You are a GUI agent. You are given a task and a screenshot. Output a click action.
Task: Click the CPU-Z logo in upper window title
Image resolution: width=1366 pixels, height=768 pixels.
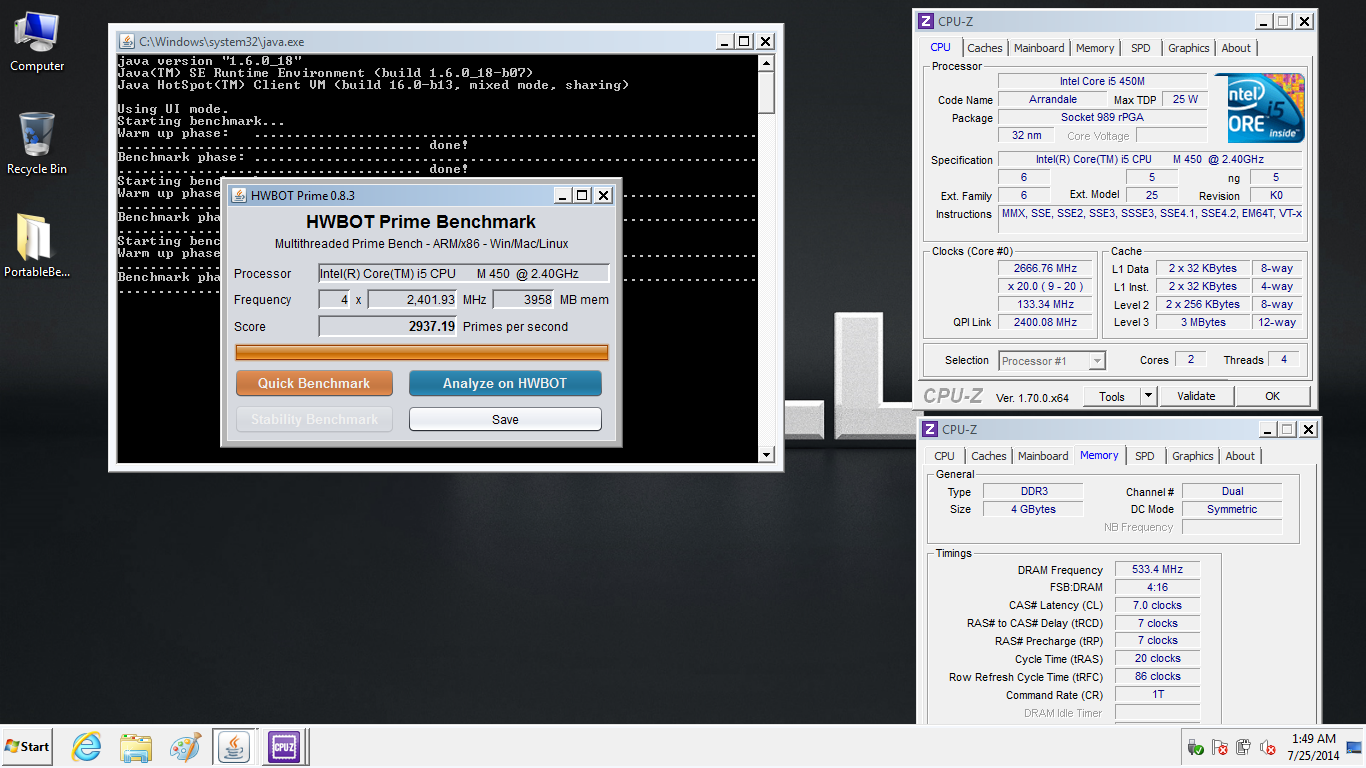click(x=928, y=21)
